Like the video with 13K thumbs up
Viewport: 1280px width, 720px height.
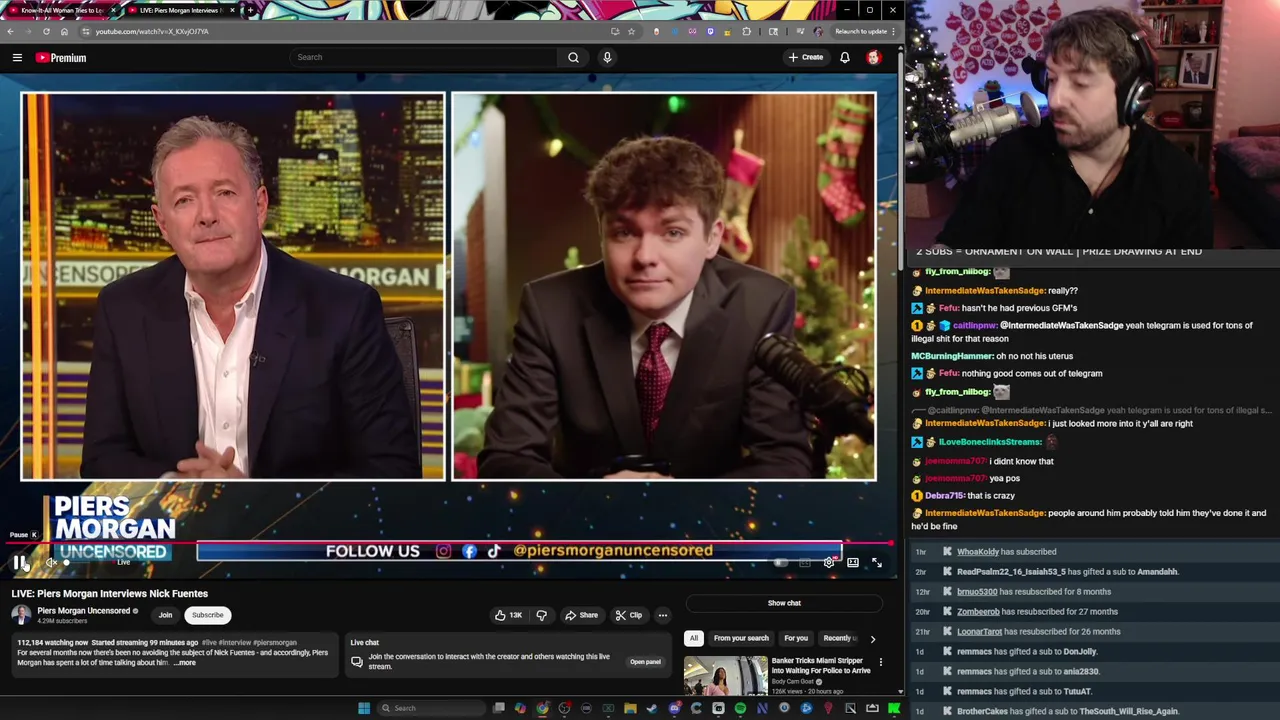508,615
